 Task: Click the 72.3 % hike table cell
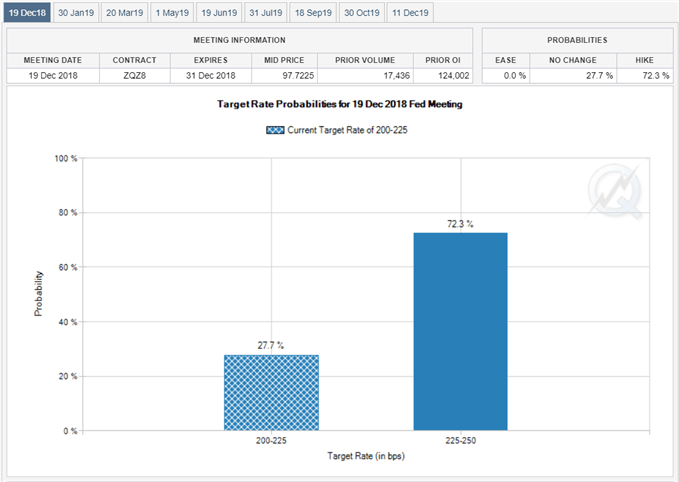(644, 76)
